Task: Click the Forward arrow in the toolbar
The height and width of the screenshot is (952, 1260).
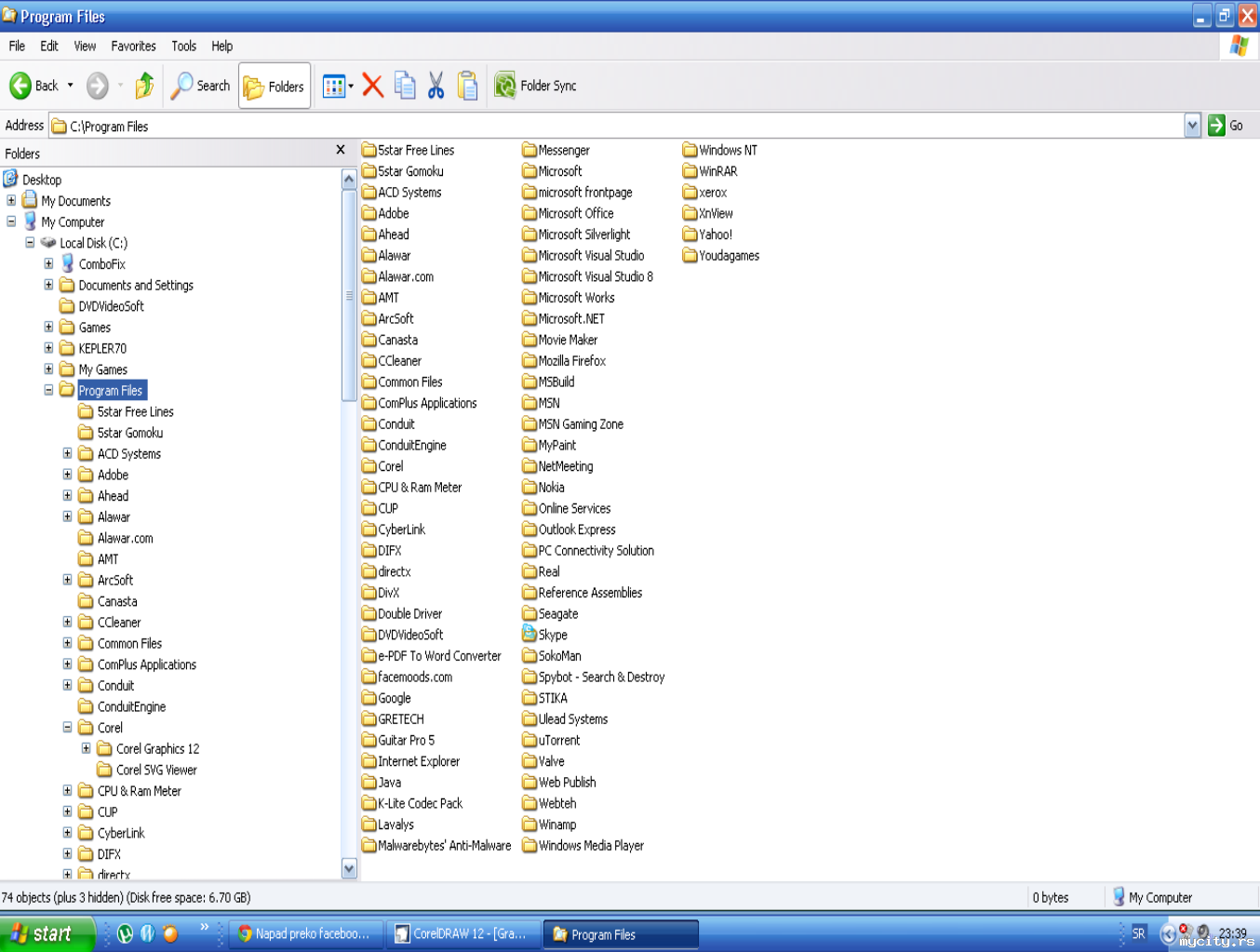Action: click(97, 86)
